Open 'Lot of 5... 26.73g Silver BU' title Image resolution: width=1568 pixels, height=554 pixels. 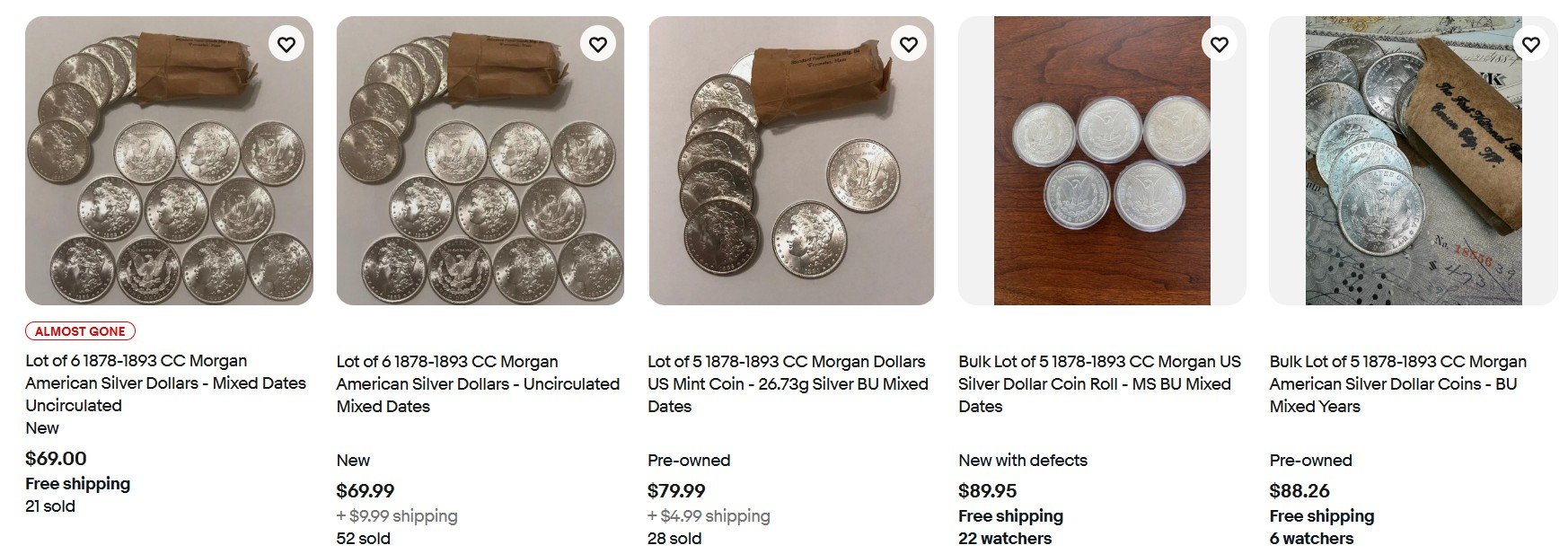[x=788, y=383]
